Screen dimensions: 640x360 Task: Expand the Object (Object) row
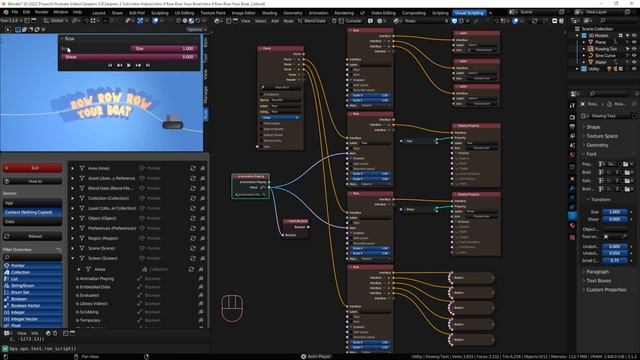[73, 218]
